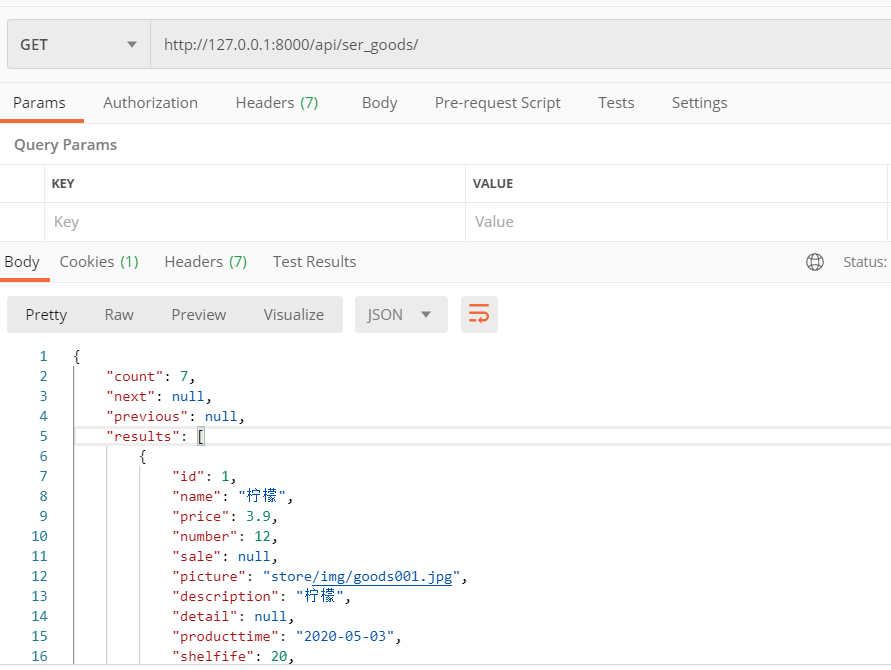Open the JSON format dropdown

click(x=401, y=314)
